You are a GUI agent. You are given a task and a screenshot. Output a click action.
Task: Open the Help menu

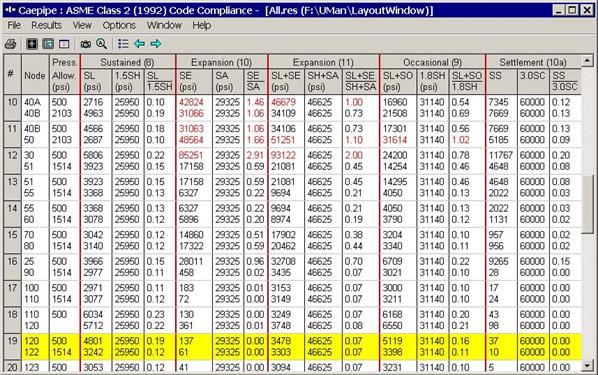pyautogui.click(x=201, y=26)
